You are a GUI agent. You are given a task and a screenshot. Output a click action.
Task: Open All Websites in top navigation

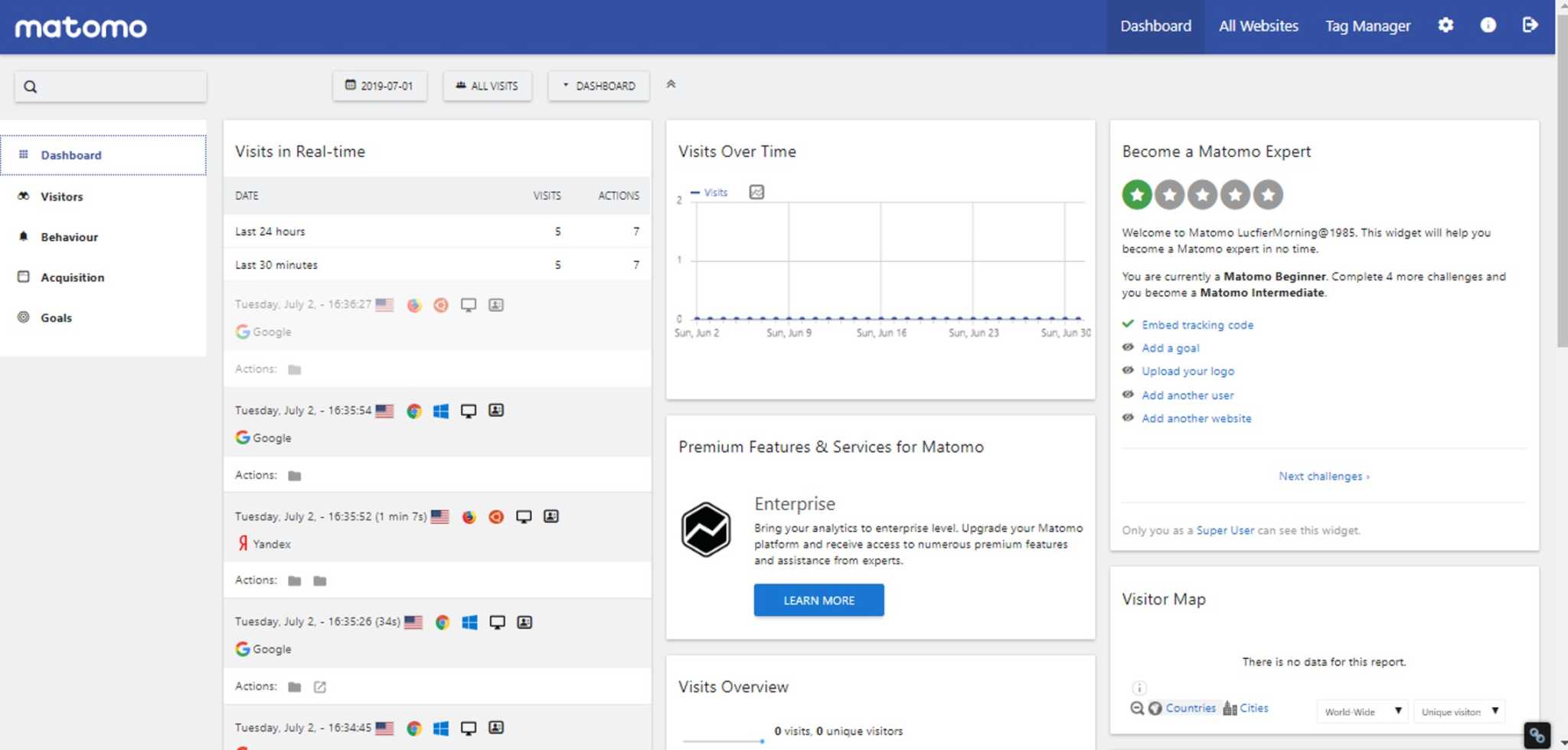point(1259,26)
